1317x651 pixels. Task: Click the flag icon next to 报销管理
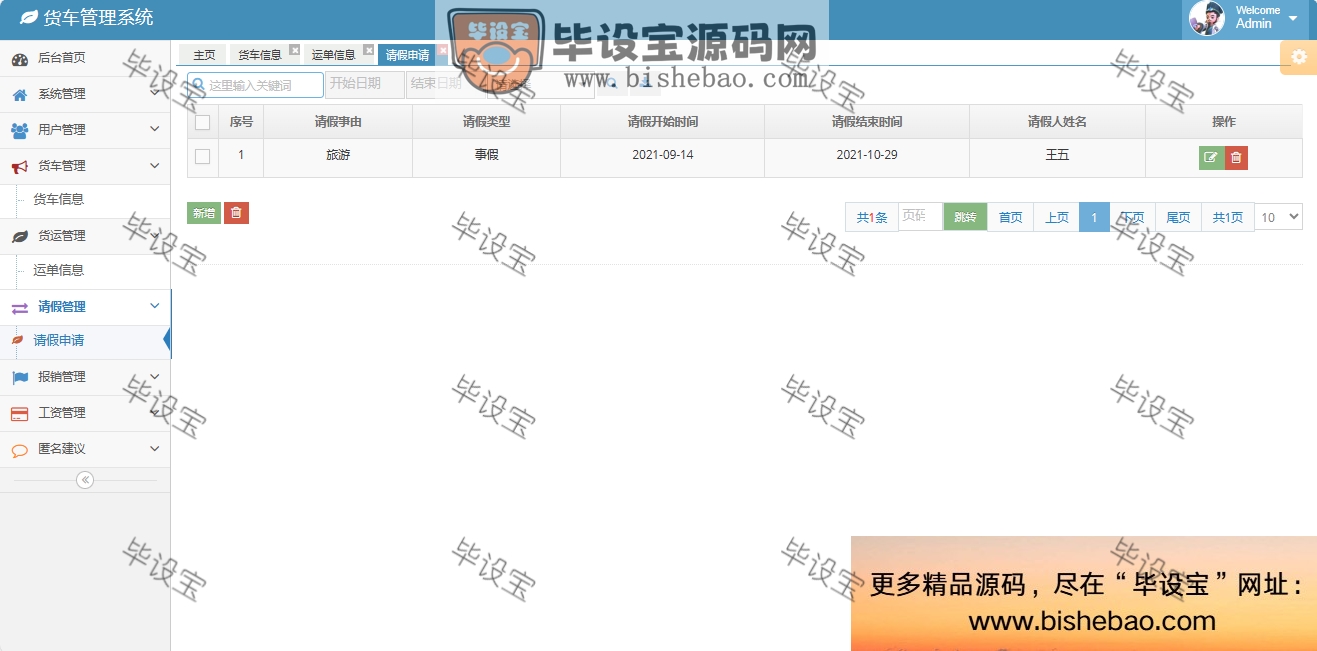point(20,377)
